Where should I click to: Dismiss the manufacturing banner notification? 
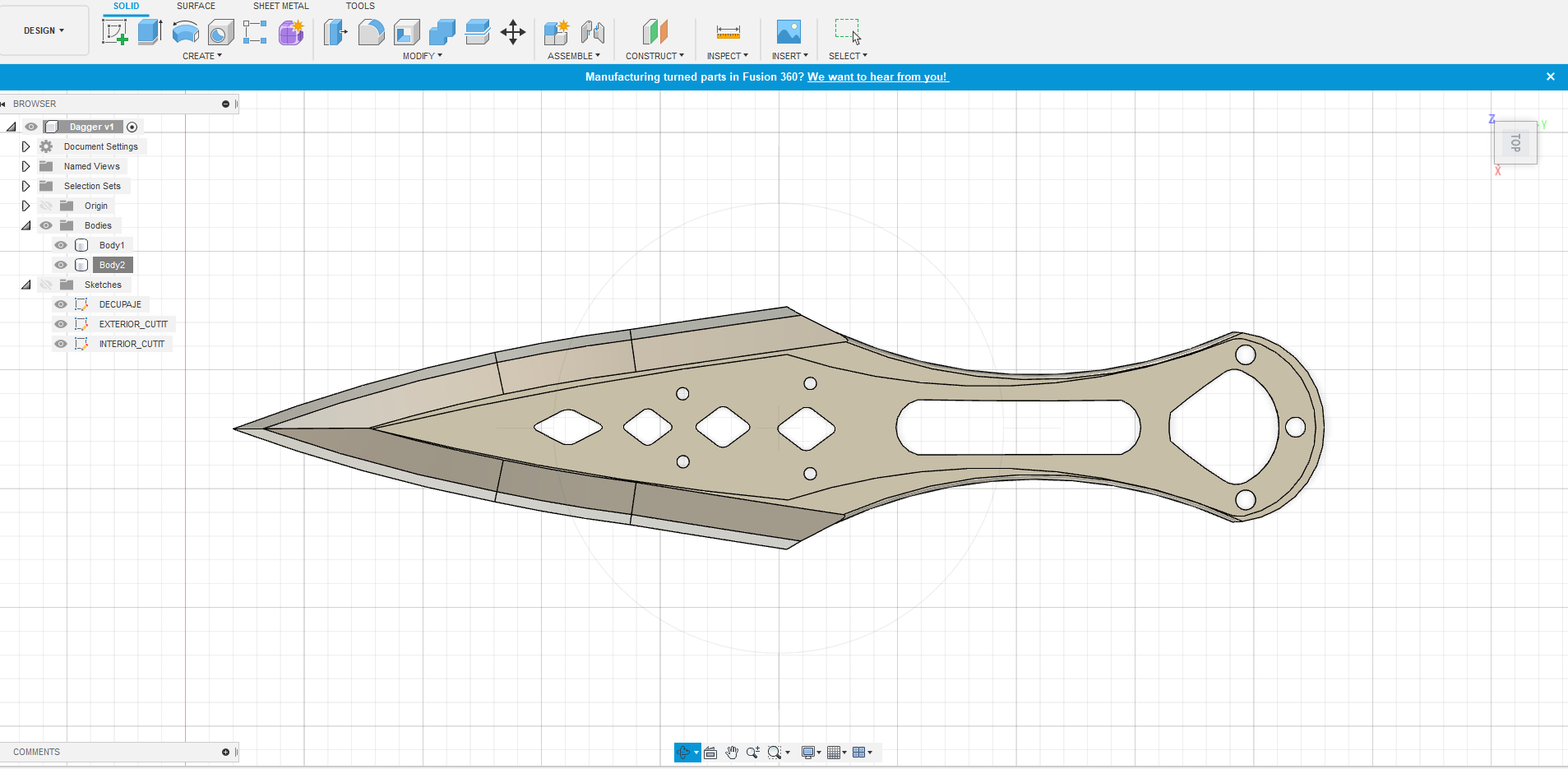(x=1551, y=76)
